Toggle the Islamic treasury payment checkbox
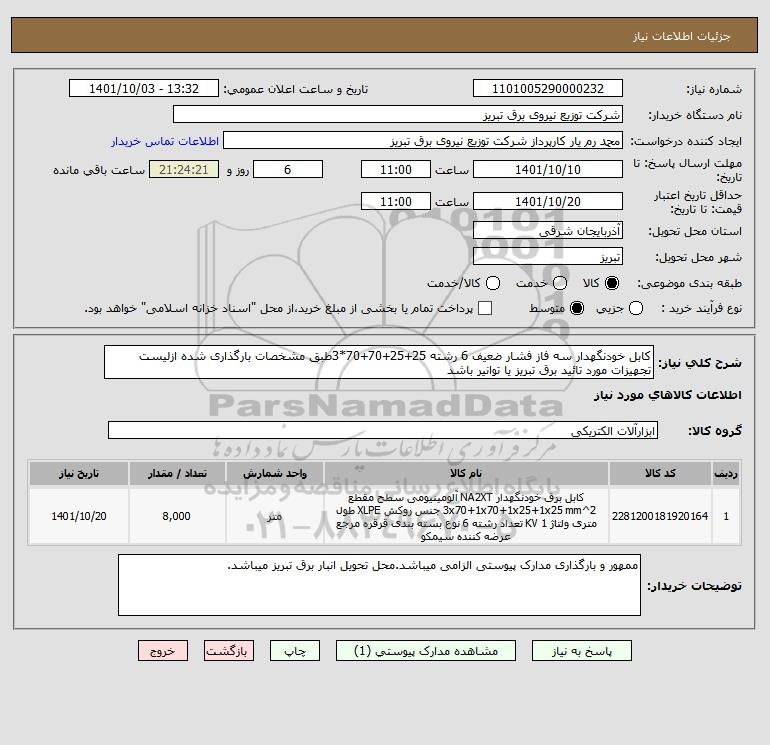This screenshot has height=745, width=770. (x=485, y=308)
